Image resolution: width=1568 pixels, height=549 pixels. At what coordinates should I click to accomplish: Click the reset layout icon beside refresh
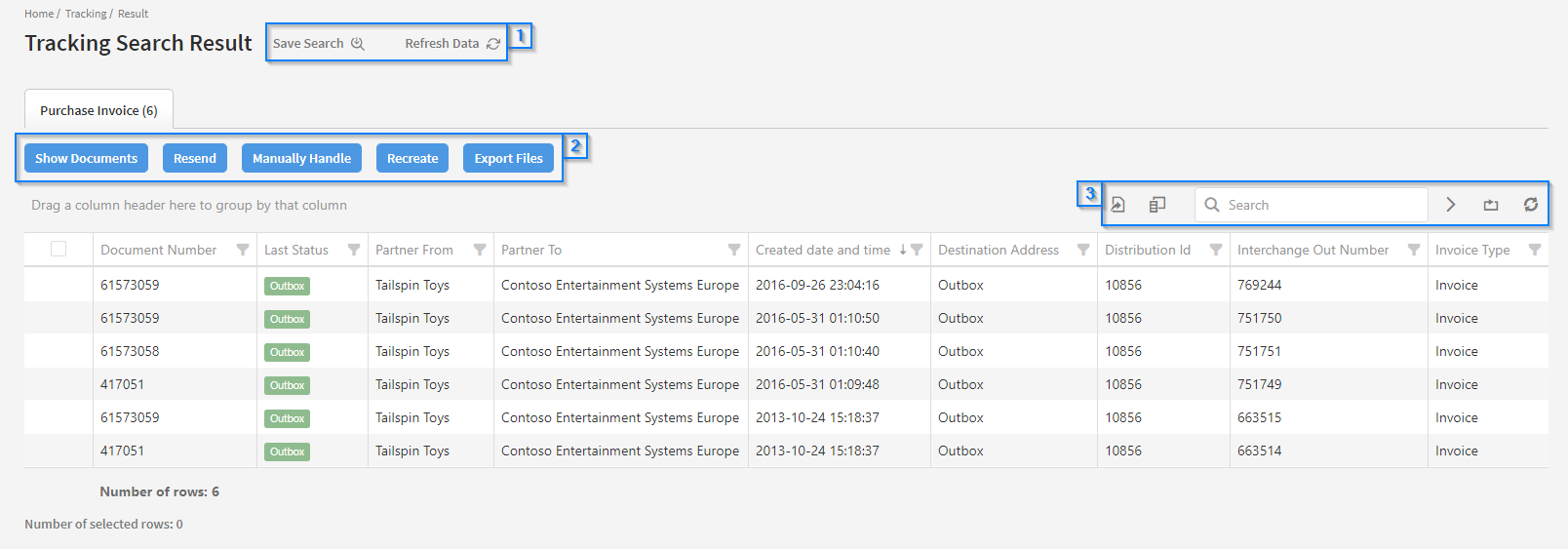pos(1491,205)
